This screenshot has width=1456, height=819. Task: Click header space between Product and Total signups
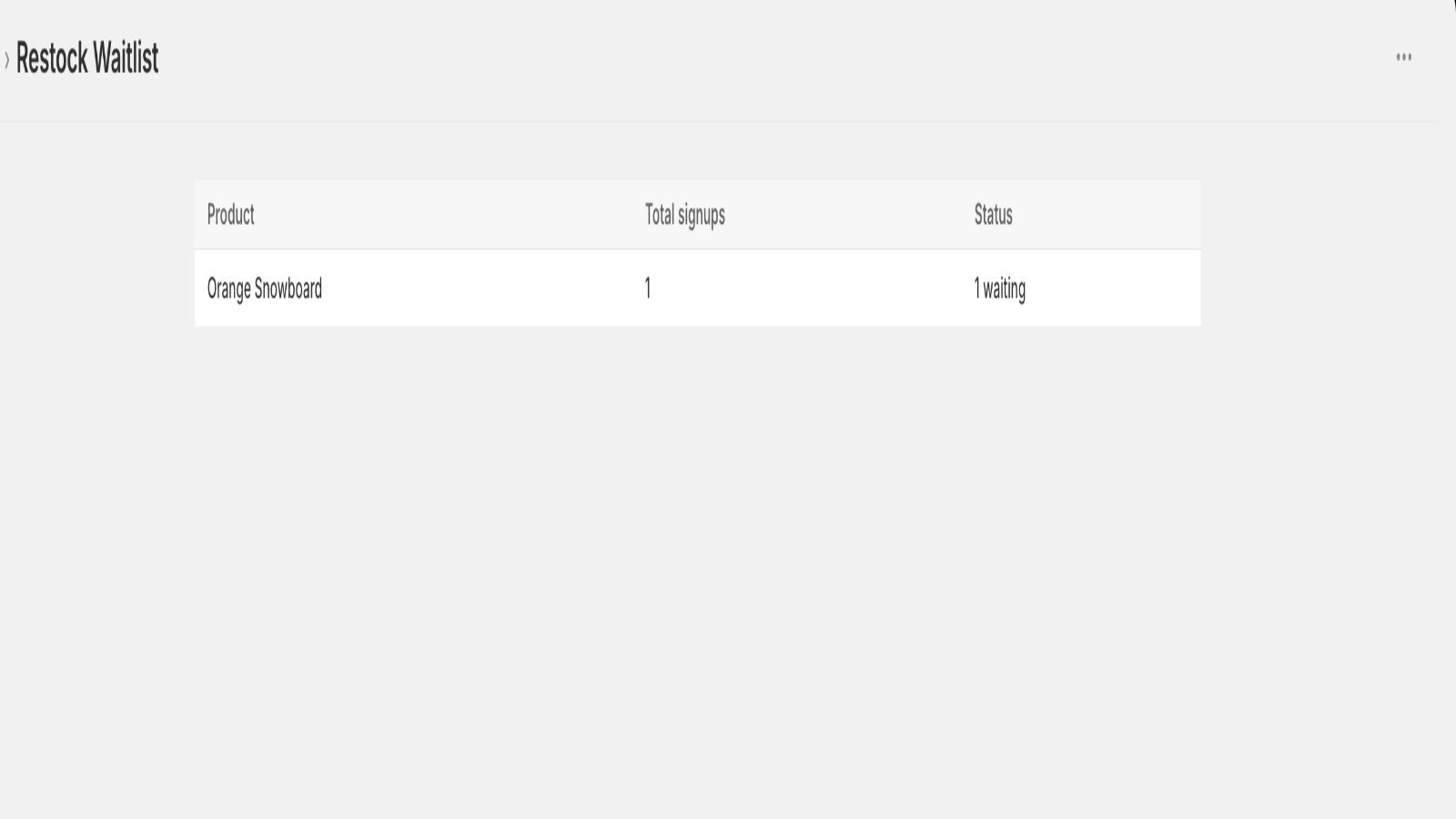pyautogui.click(x=450, y=215)
